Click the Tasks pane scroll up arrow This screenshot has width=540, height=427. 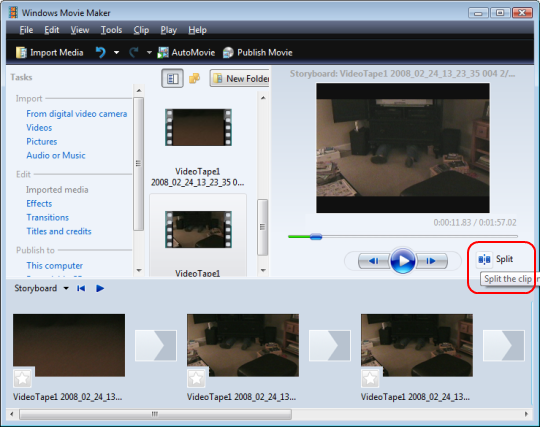coord(139,91)
